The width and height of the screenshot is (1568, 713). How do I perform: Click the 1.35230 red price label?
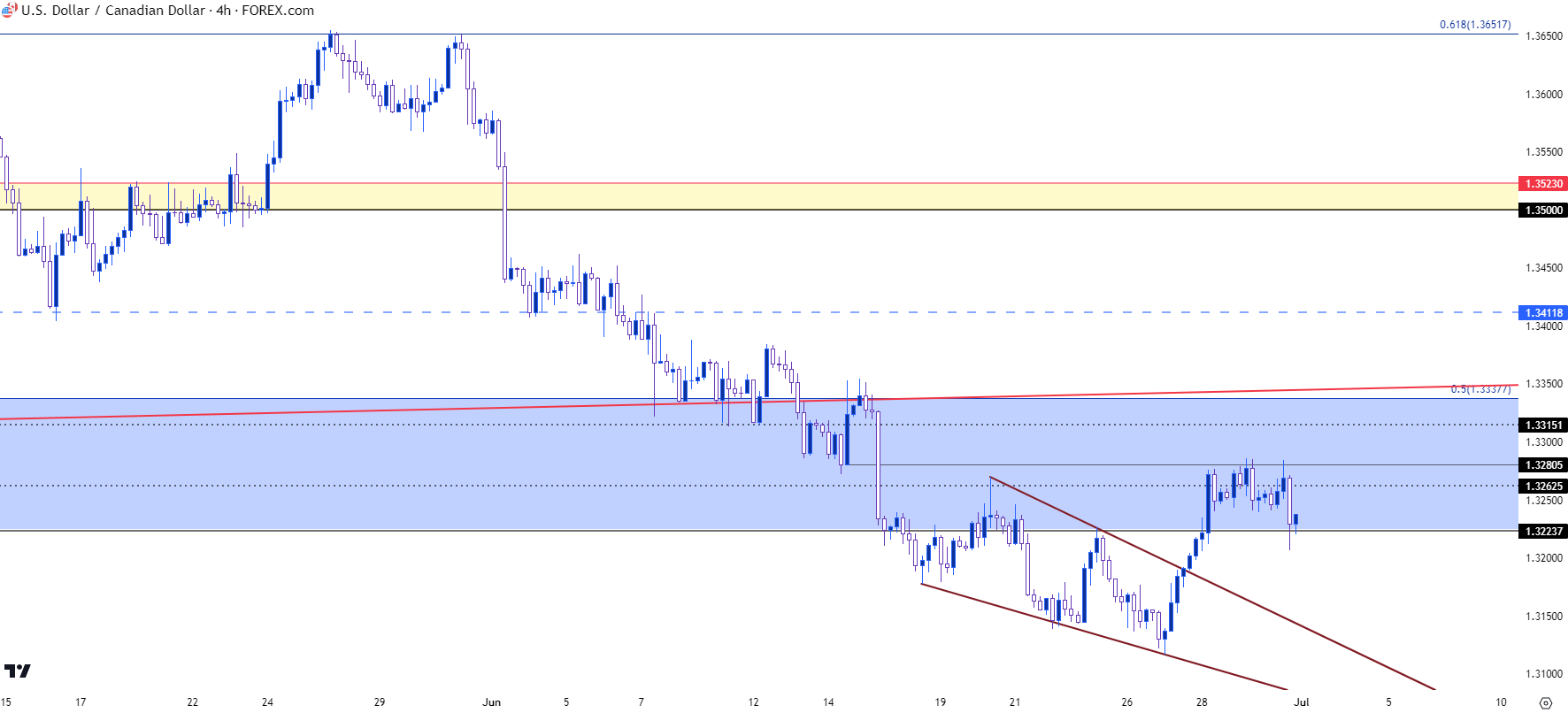(1543, 184)
